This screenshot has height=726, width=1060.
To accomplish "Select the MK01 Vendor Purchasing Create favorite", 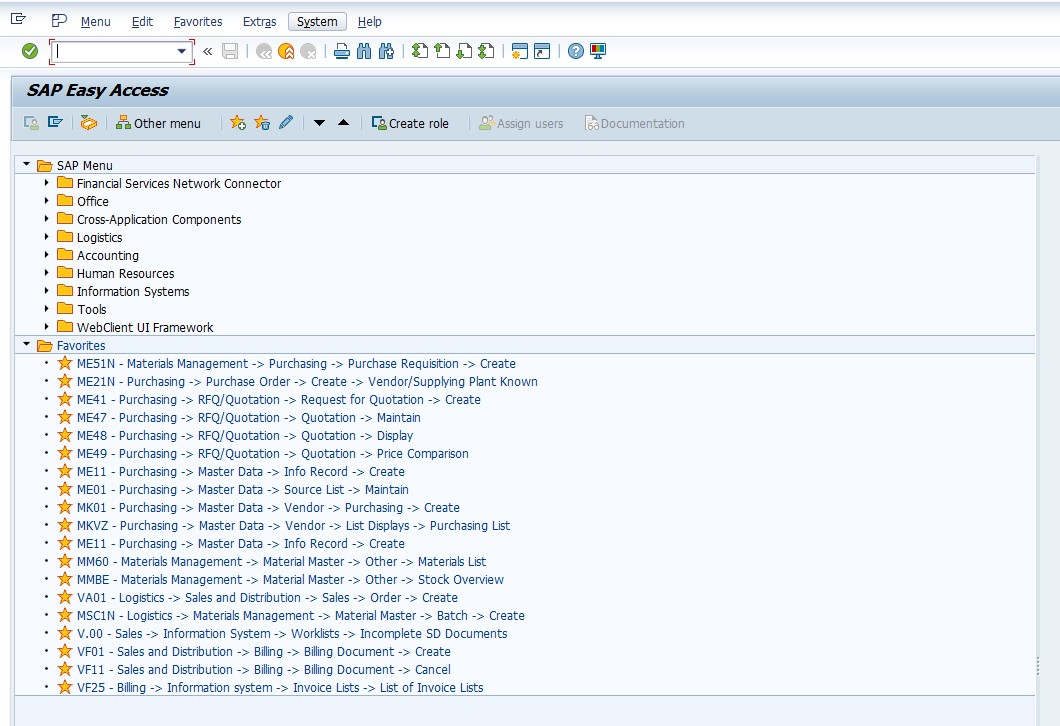I will click(268, 508).
